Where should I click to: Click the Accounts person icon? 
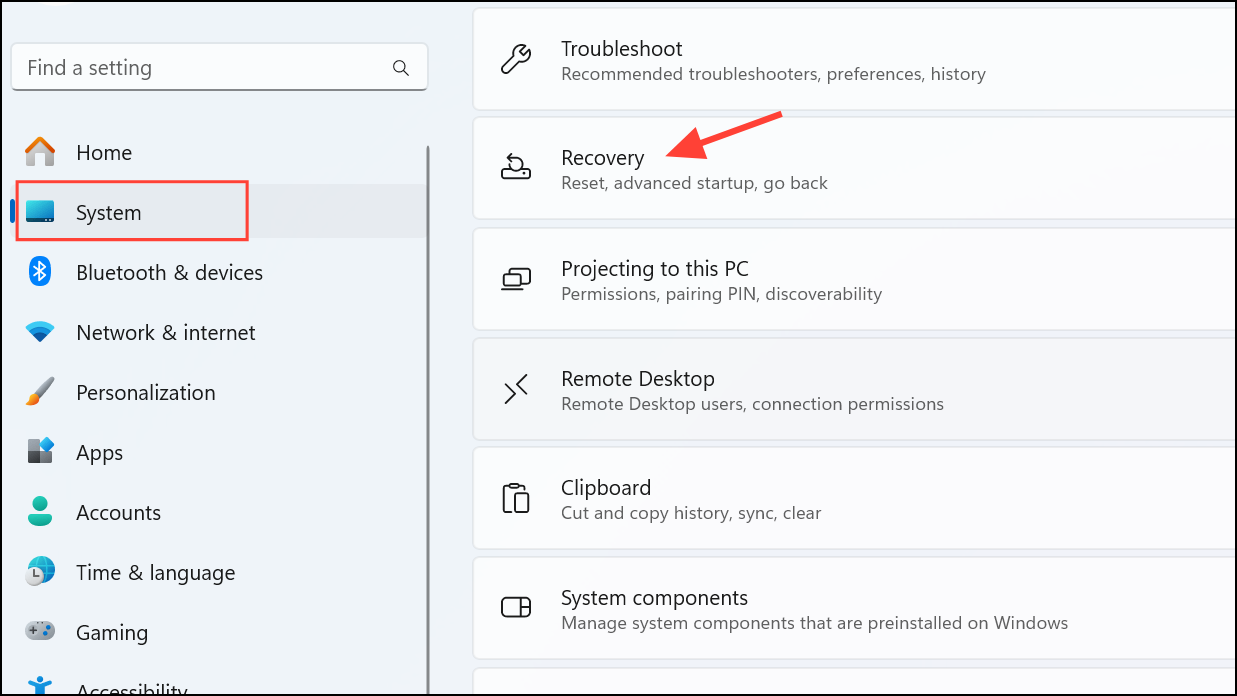pyautogui.click(x=39, y=512)
